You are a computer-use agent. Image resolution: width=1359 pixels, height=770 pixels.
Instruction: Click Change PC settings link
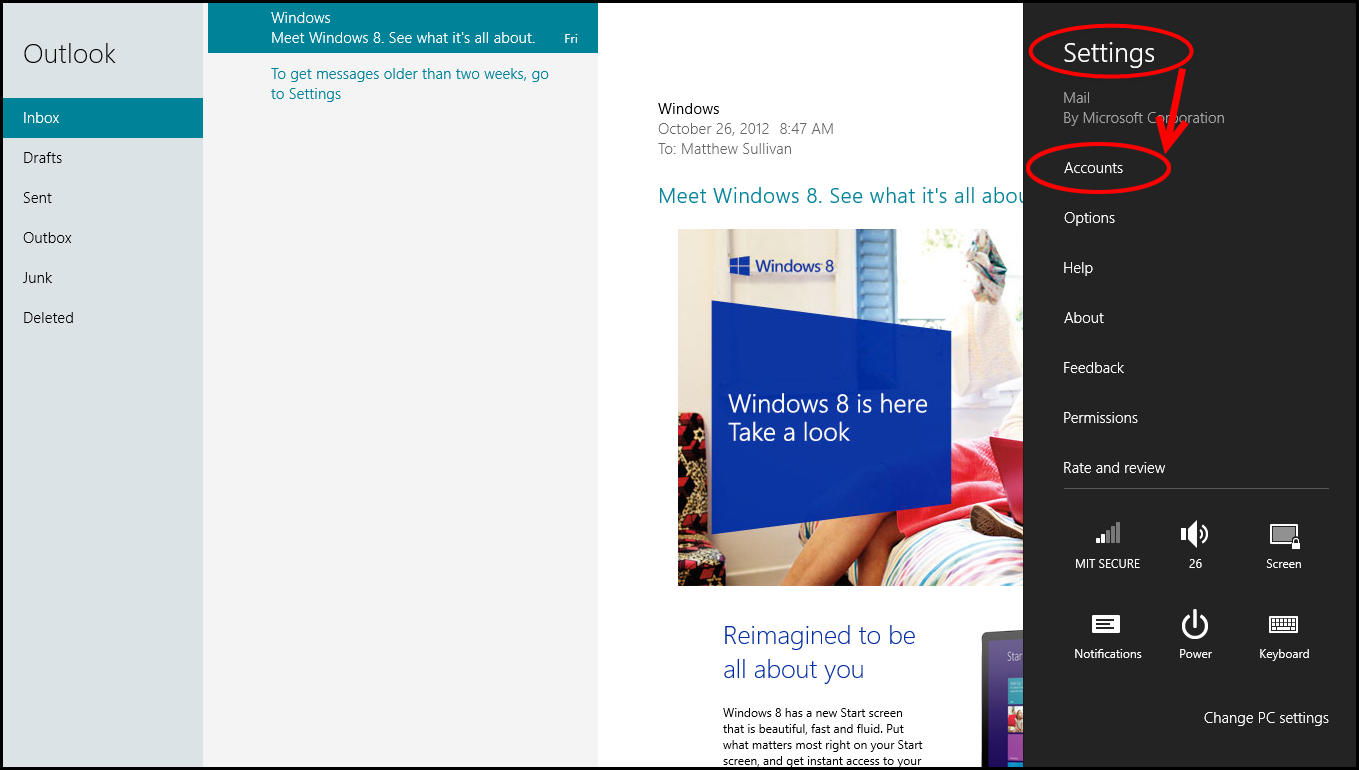[x=1266, y=718]
